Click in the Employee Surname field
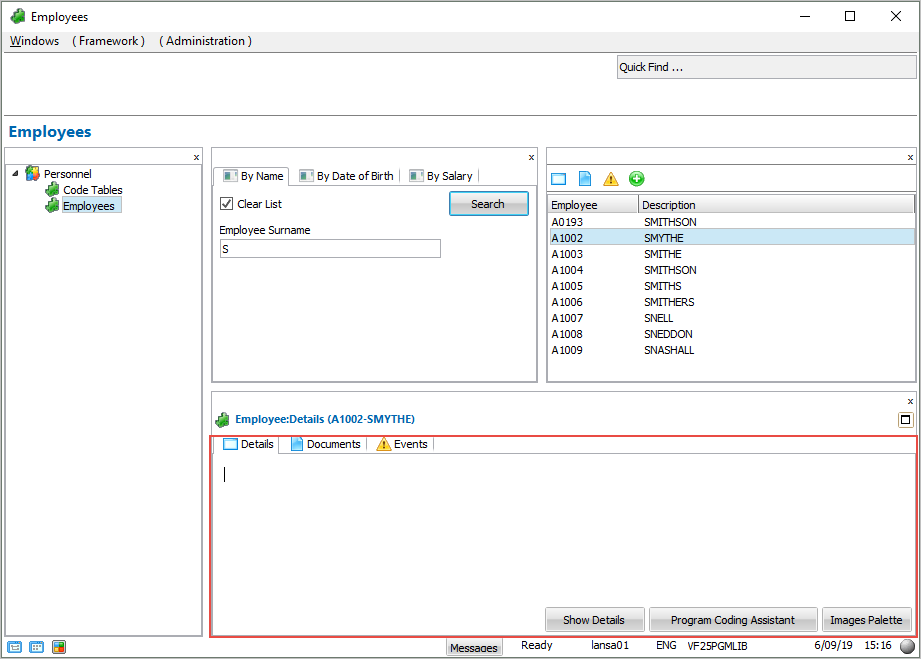The height and width of the screenshot is (659, 921). point(330,249)
